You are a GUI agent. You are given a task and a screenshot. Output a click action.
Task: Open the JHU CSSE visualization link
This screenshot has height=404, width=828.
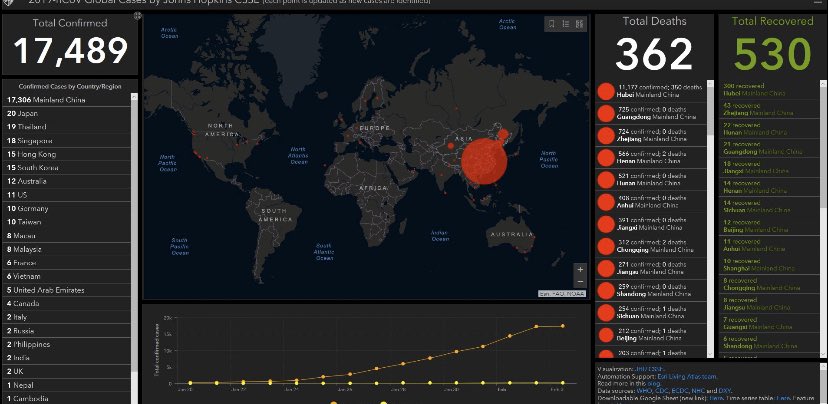[x=651, y=369]
